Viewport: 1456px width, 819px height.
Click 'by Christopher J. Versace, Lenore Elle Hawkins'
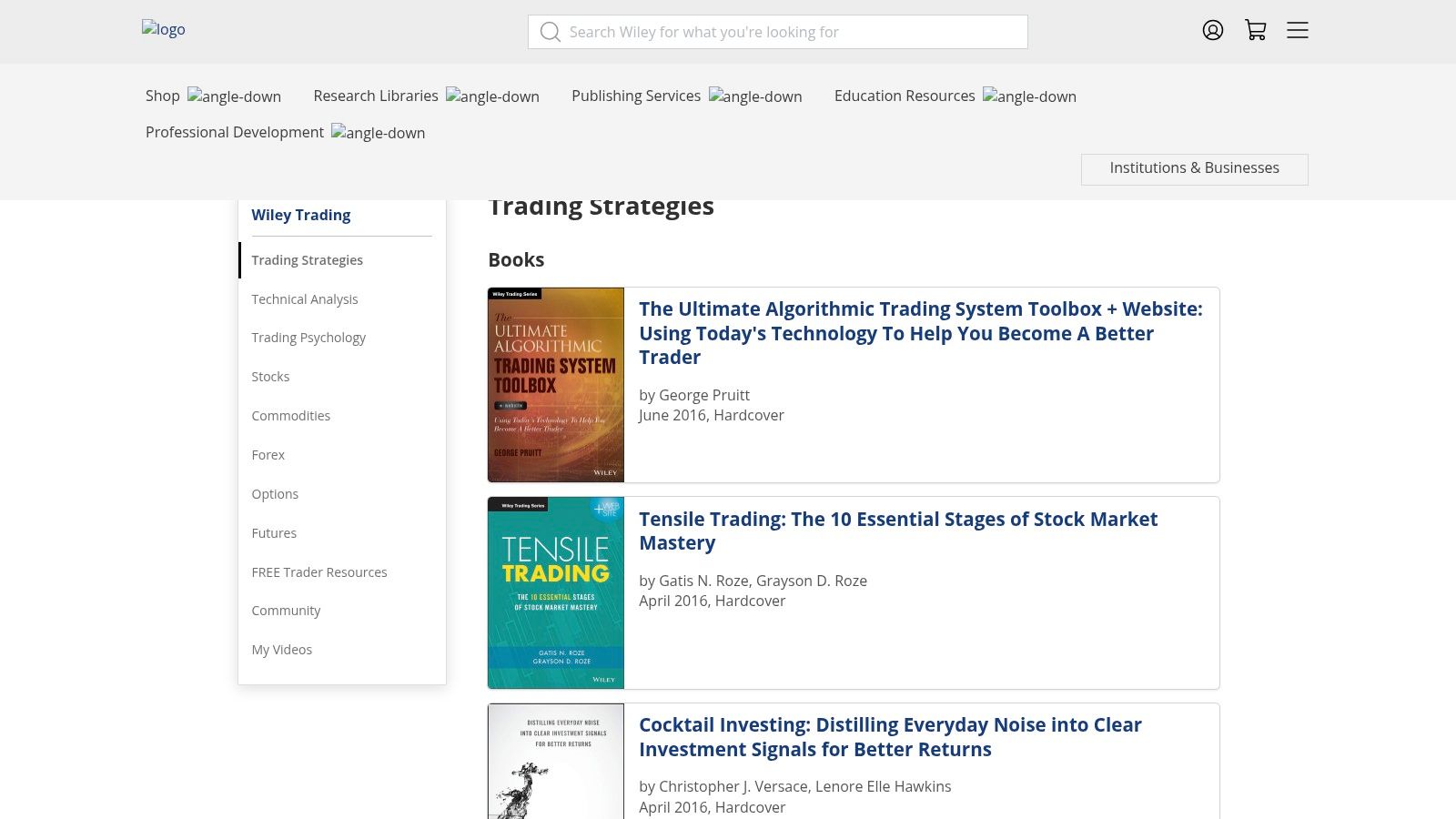pyautogui.click(x=795, y=786)
